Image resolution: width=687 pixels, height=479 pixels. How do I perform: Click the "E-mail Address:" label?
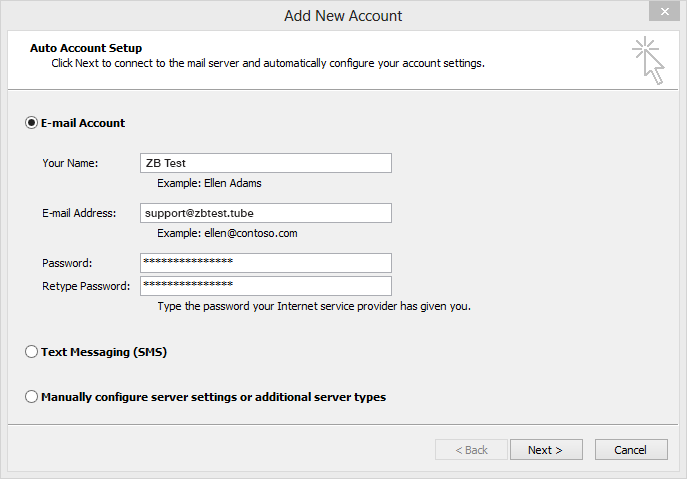79,213
